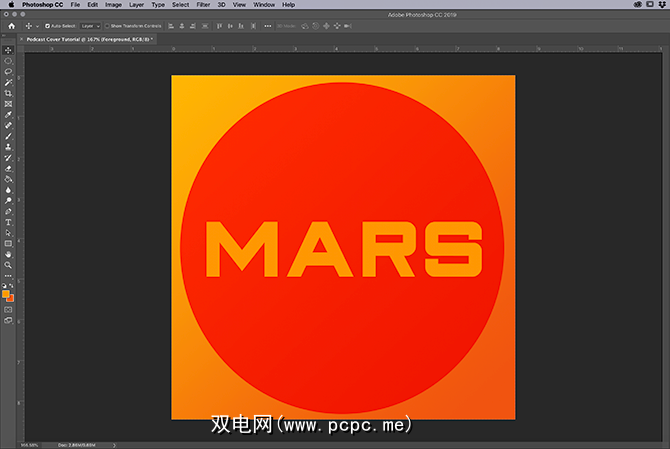Pick the Hand tool
The image size is (670, 449).
coord(8,254)
